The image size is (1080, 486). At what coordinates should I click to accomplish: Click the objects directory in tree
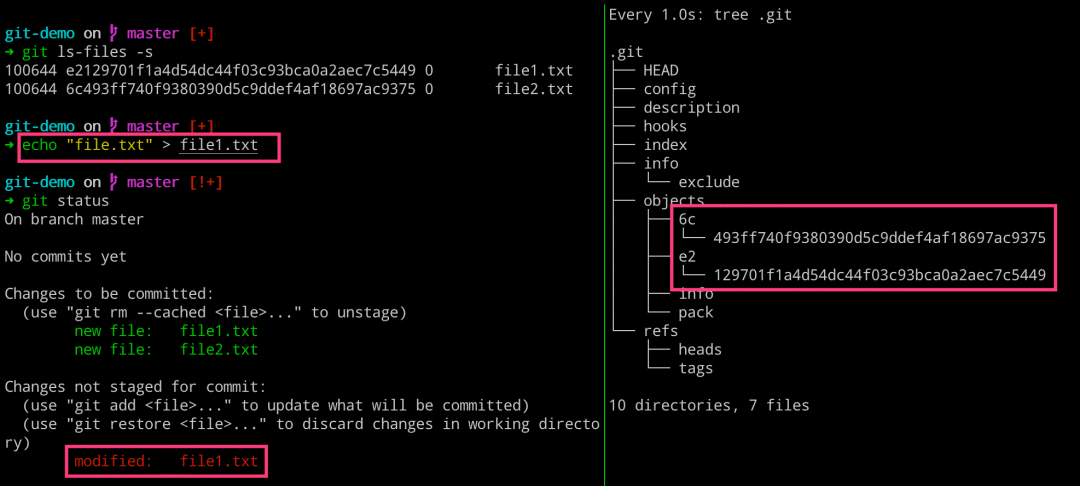[x=674, y=201]
